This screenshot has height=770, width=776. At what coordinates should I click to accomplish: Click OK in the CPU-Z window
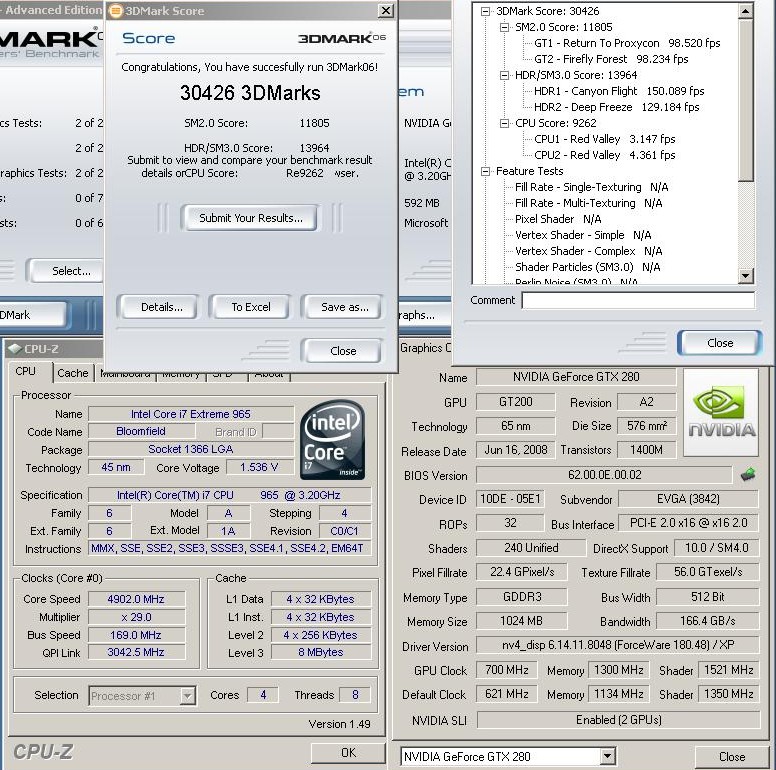[x=348, y=753]
